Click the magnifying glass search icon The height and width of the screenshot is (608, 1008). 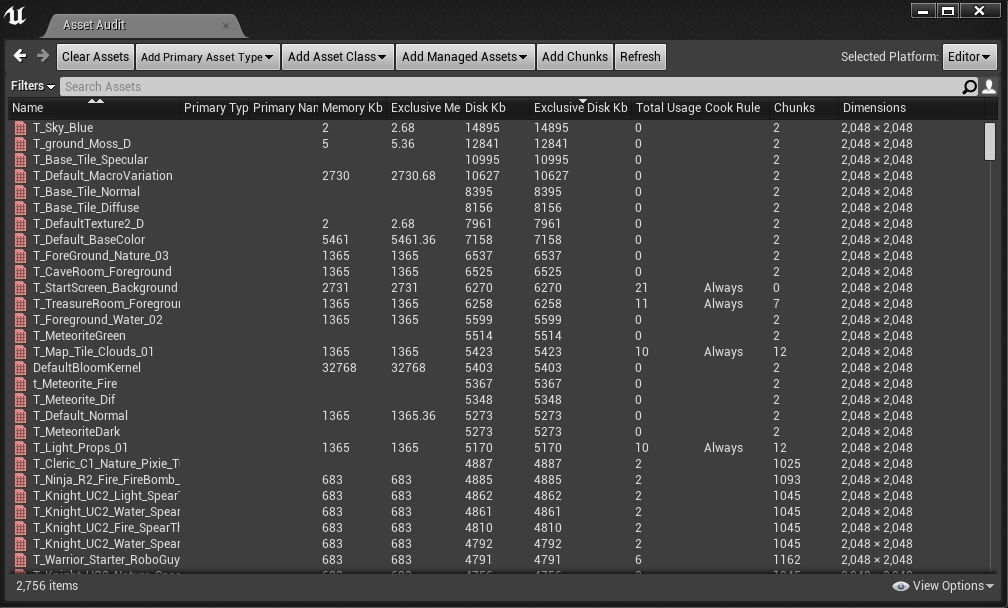[x=968, y=86]
